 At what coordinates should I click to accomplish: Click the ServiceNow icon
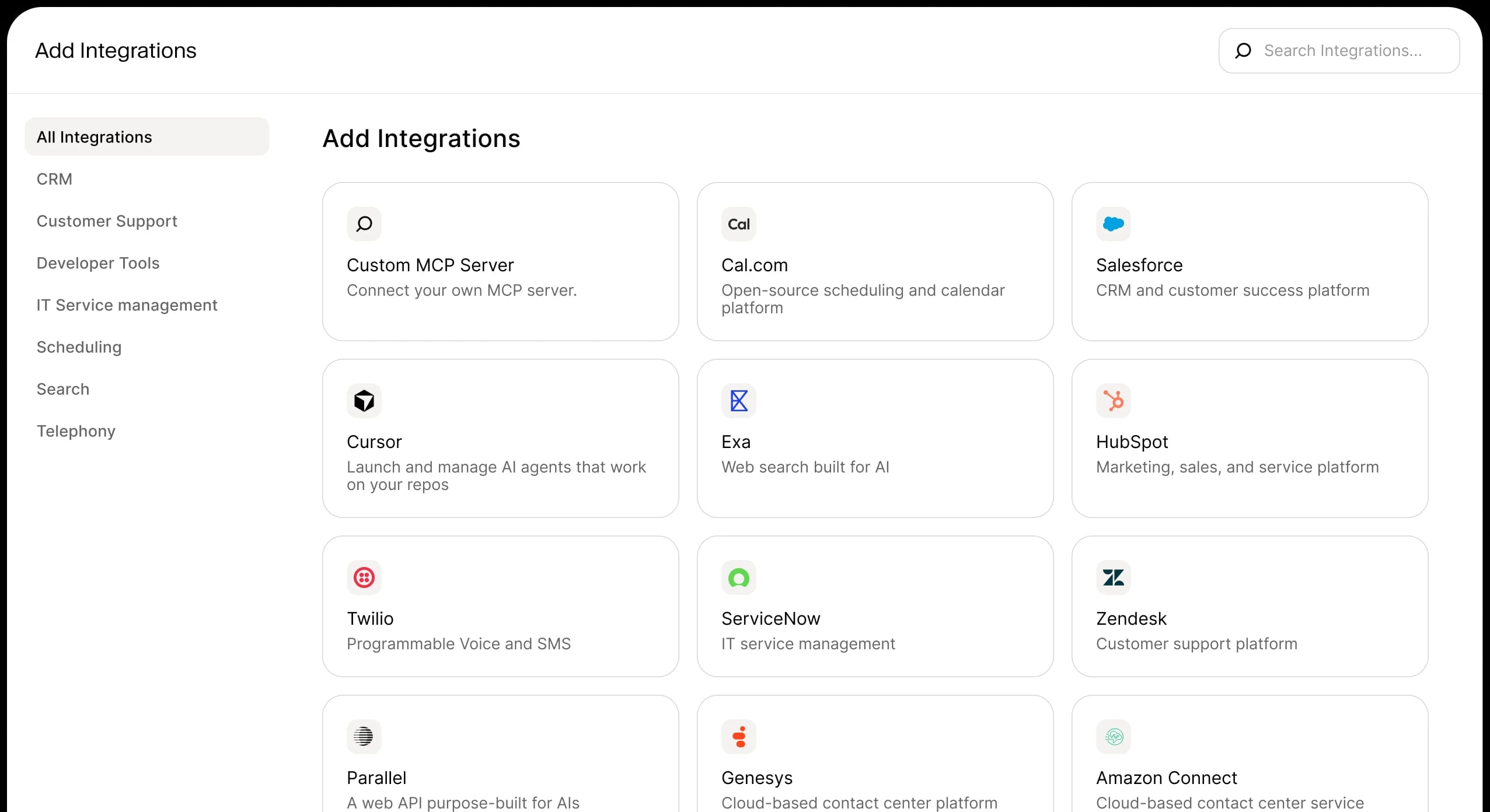click(738, 577)
